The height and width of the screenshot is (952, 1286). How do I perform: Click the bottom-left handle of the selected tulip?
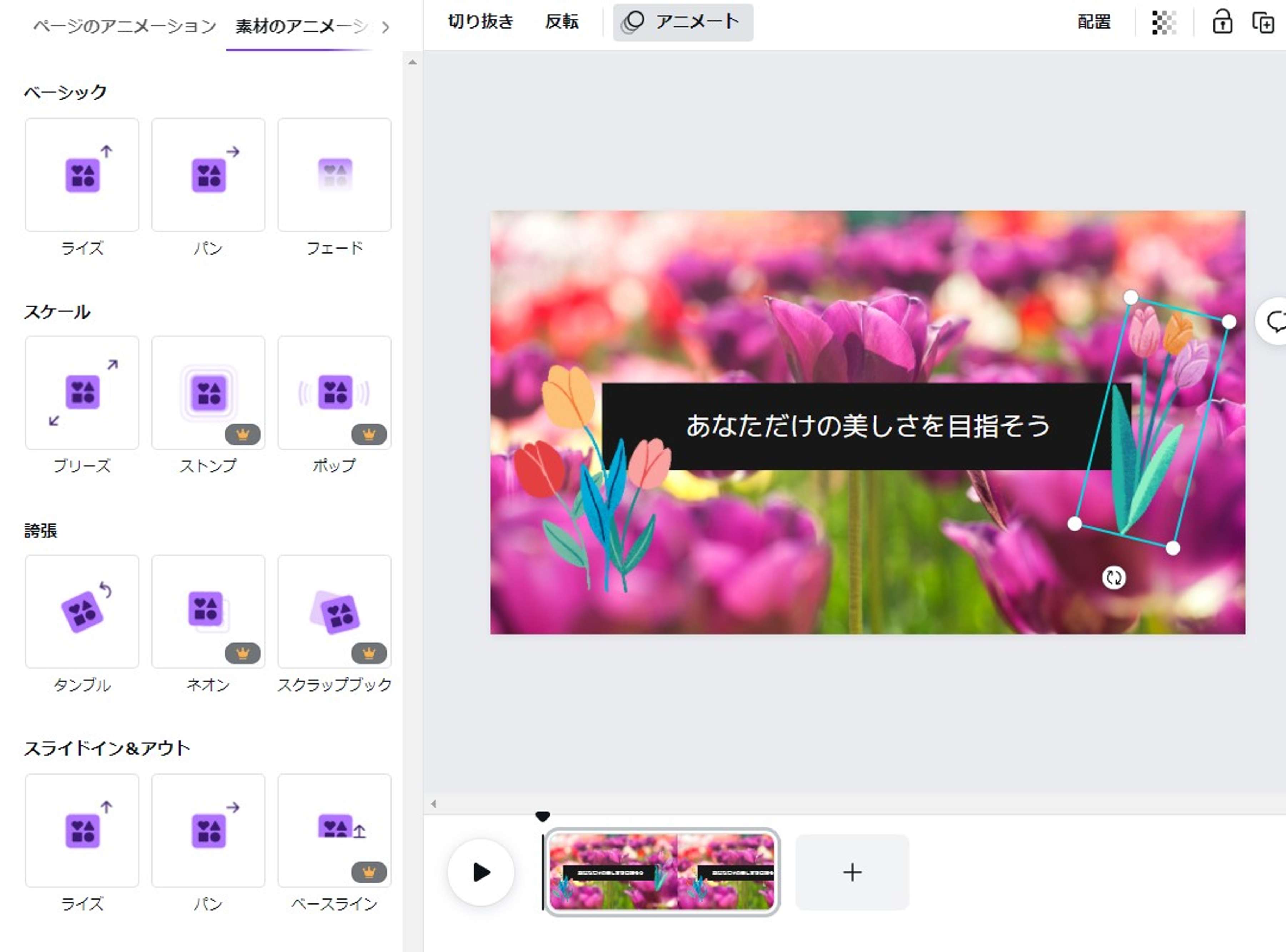click(1075, 524)
